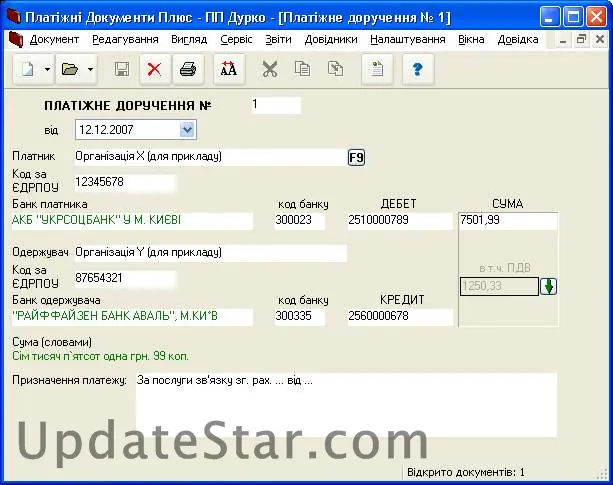Open the Вікна menu
This screenshot has width=613, height=485.
[x=471, y=39]
